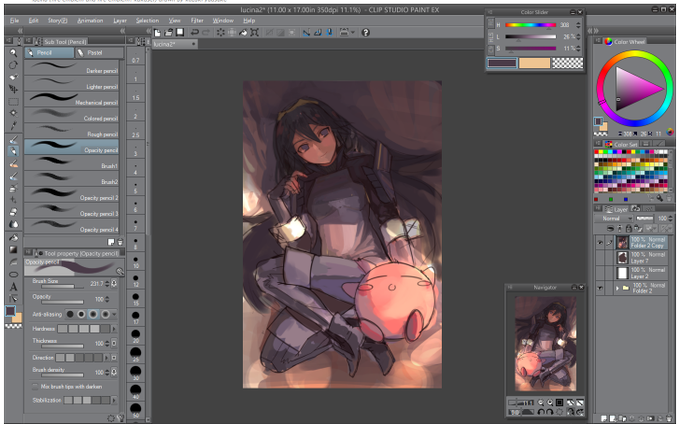Screen dimensions: 680x424
Task: Open the layer blending mode Normal dropdown
Action: pyautogui.click(x=615, y=218)
